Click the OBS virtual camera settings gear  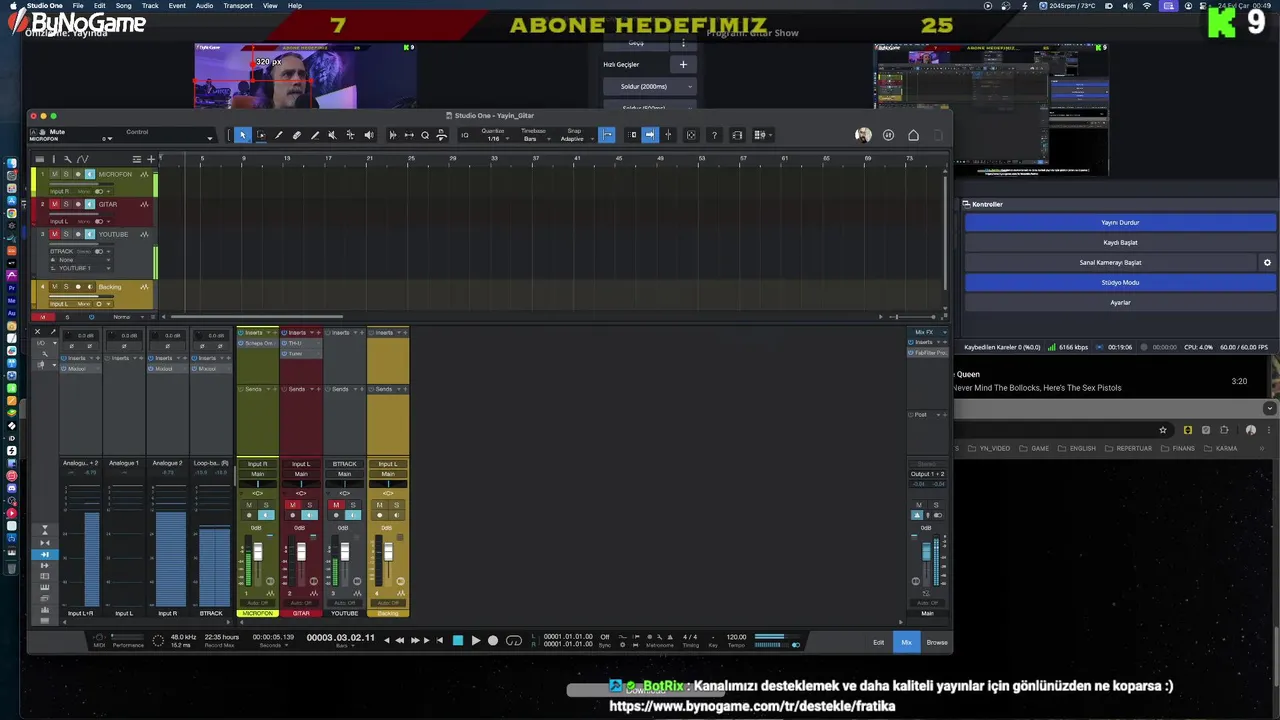click(1267, 262)
